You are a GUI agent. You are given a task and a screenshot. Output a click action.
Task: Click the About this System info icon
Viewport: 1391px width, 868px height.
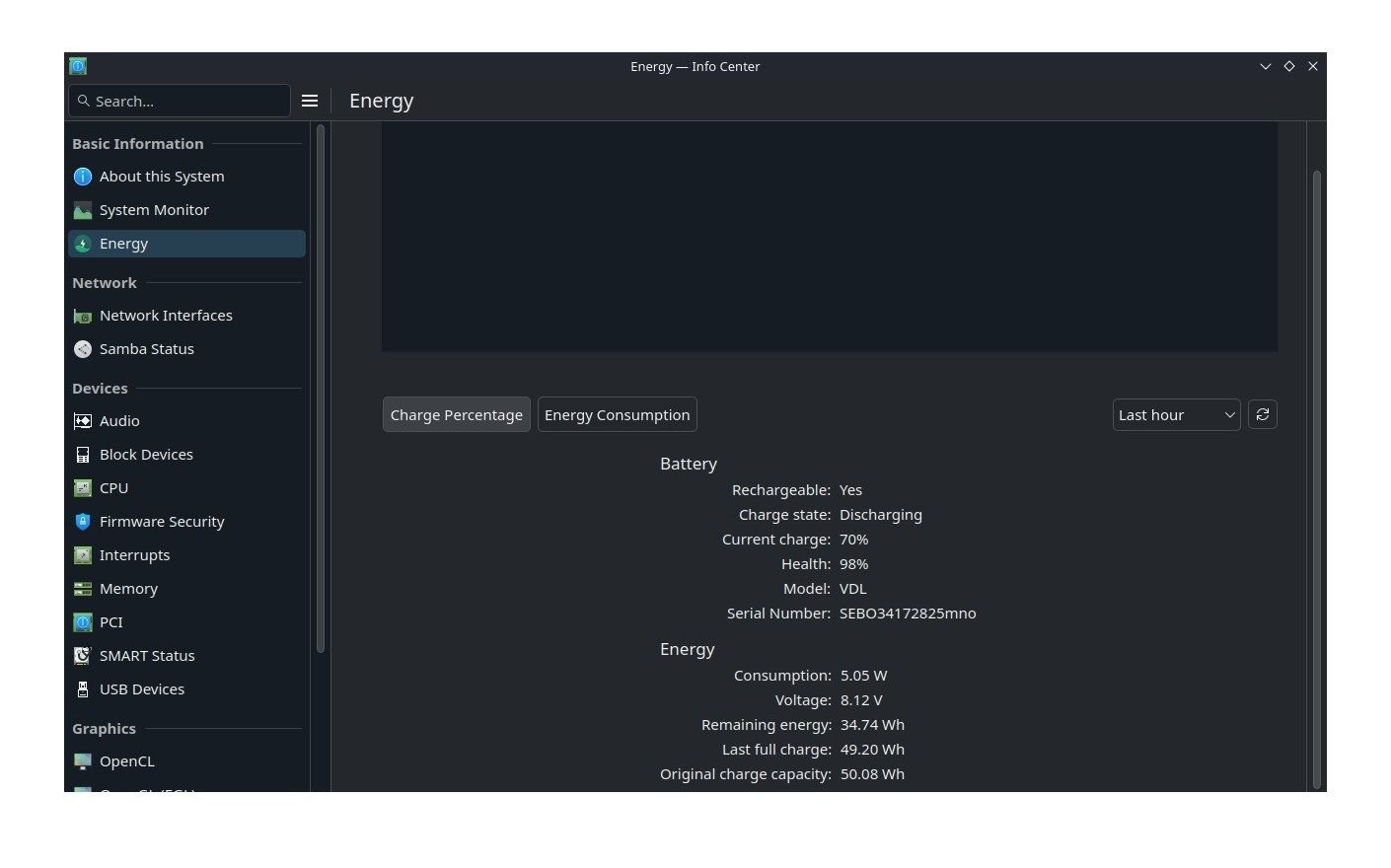83,177
